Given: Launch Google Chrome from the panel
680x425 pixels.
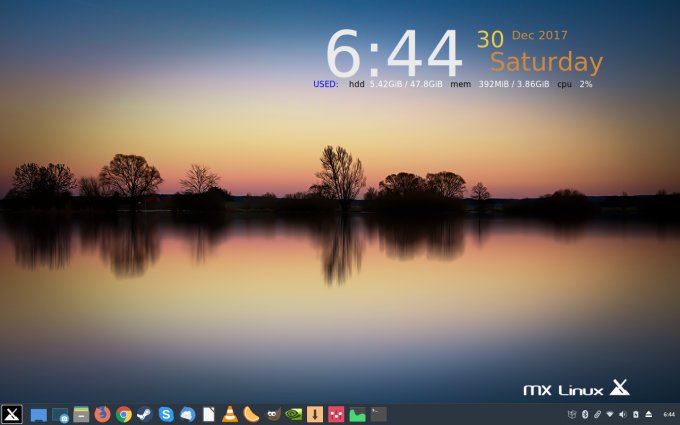Looking at the screenshot, I should 124,414.
